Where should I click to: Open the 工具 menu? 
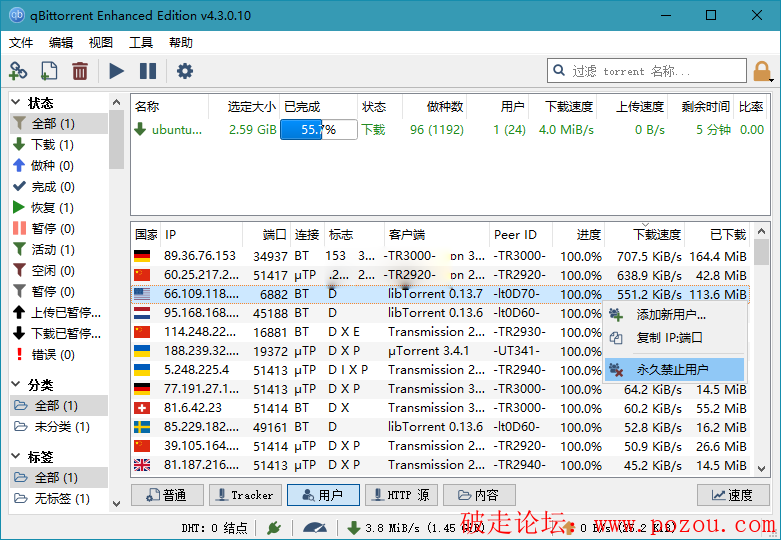pyautogui.click(x=141, y=43)
